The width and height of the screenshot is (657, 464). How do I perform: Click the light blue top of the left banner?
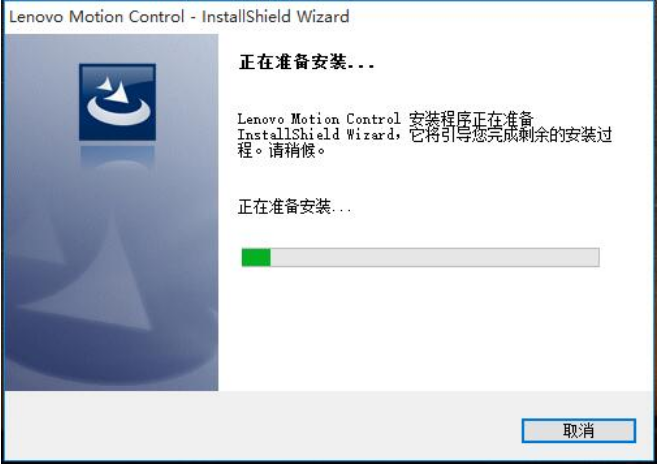pos(111,47)
